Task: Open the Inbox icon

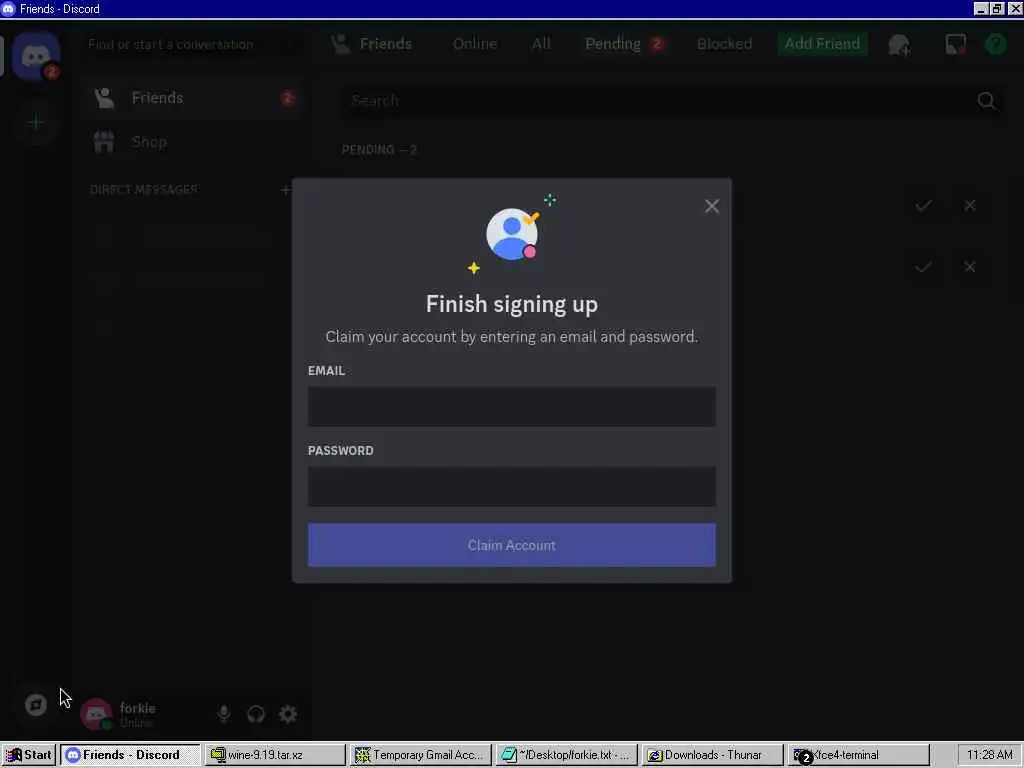Action: click(955, 44)
